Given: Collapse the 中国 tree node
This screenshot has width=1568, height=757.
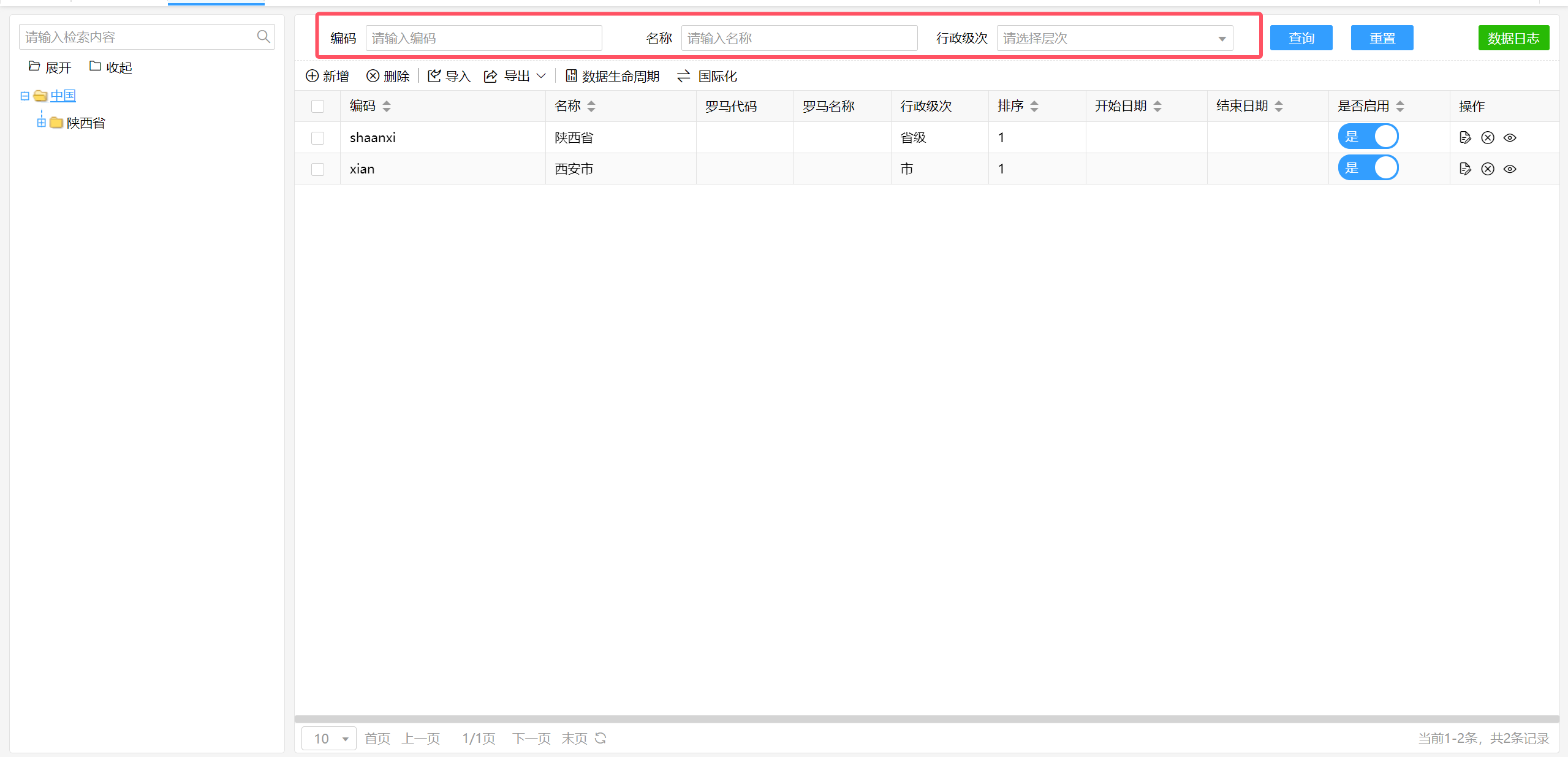Looking at the screenshot, I should (25, 96).
